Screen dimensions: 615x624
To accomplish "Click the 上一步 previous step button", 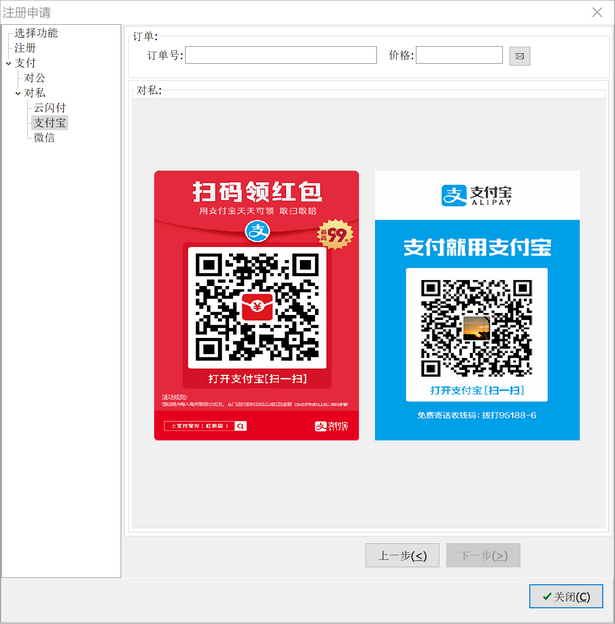I will (402, 555).
